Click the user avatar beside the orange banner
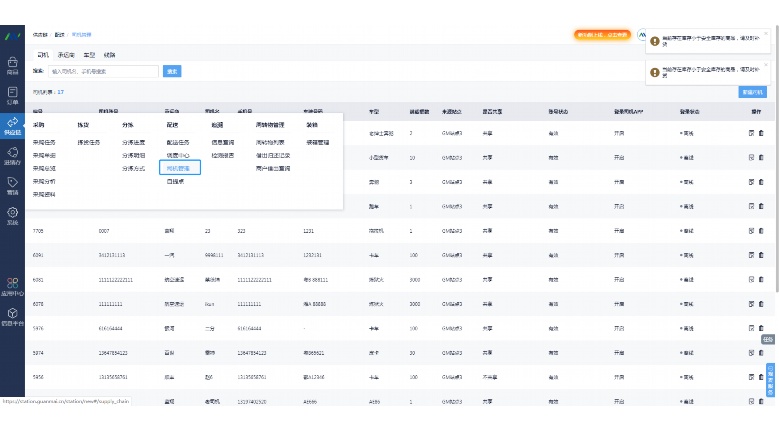779x431 pixels. (x=642, y=35)
